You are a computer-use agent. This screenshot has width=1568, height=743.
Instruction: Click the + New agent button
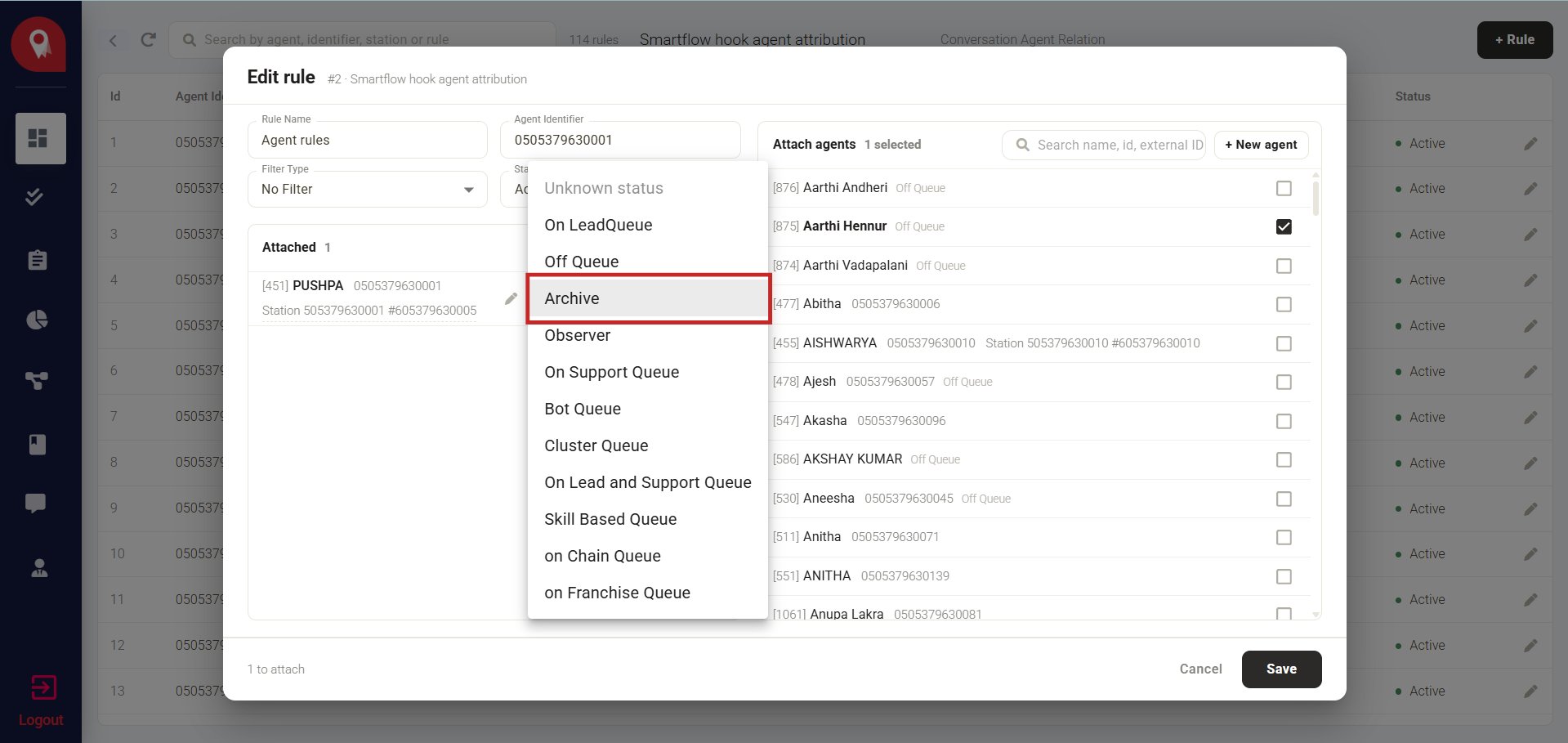[1261, 145]
